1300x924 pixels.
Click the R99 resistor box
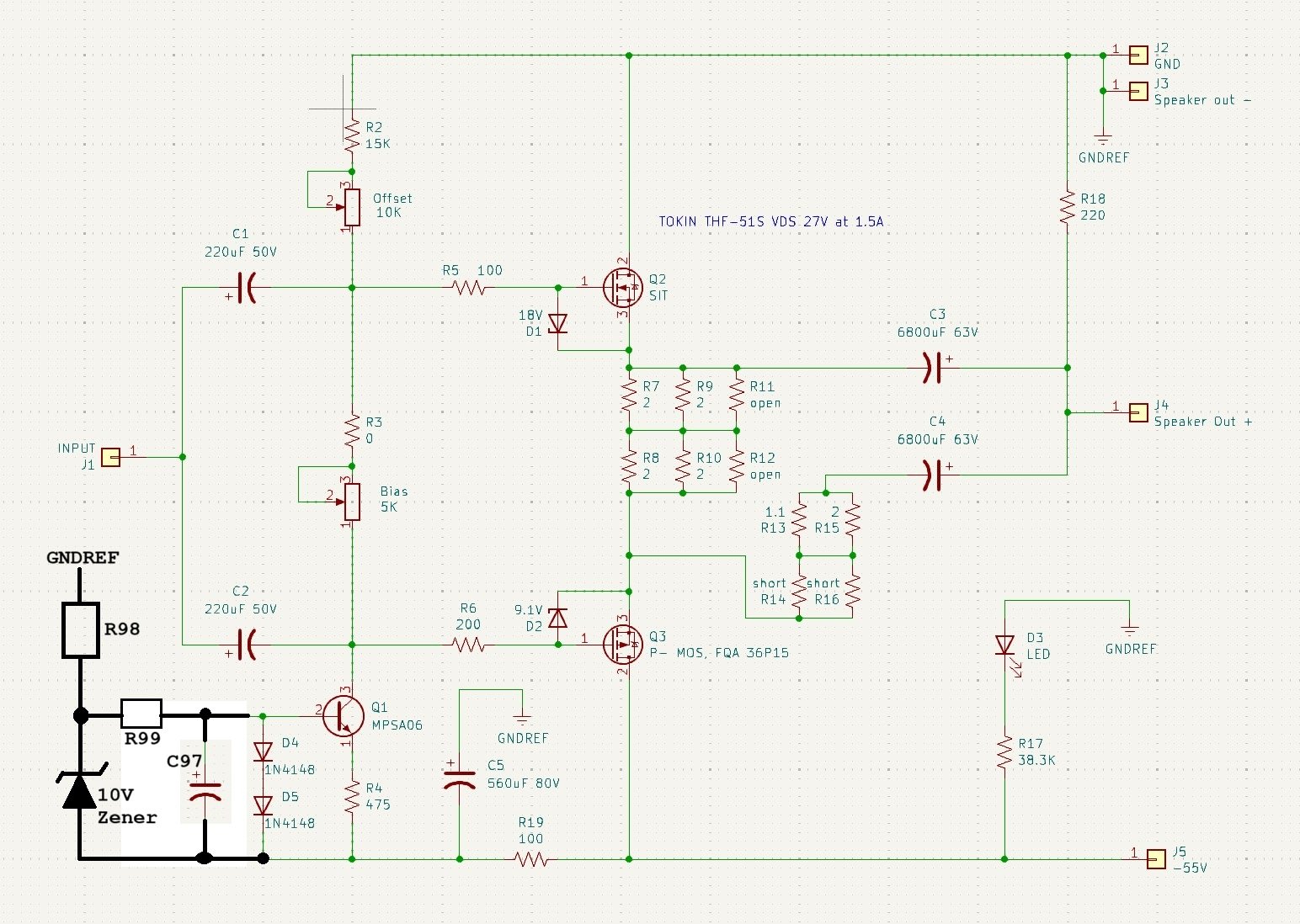coord(141,714)
